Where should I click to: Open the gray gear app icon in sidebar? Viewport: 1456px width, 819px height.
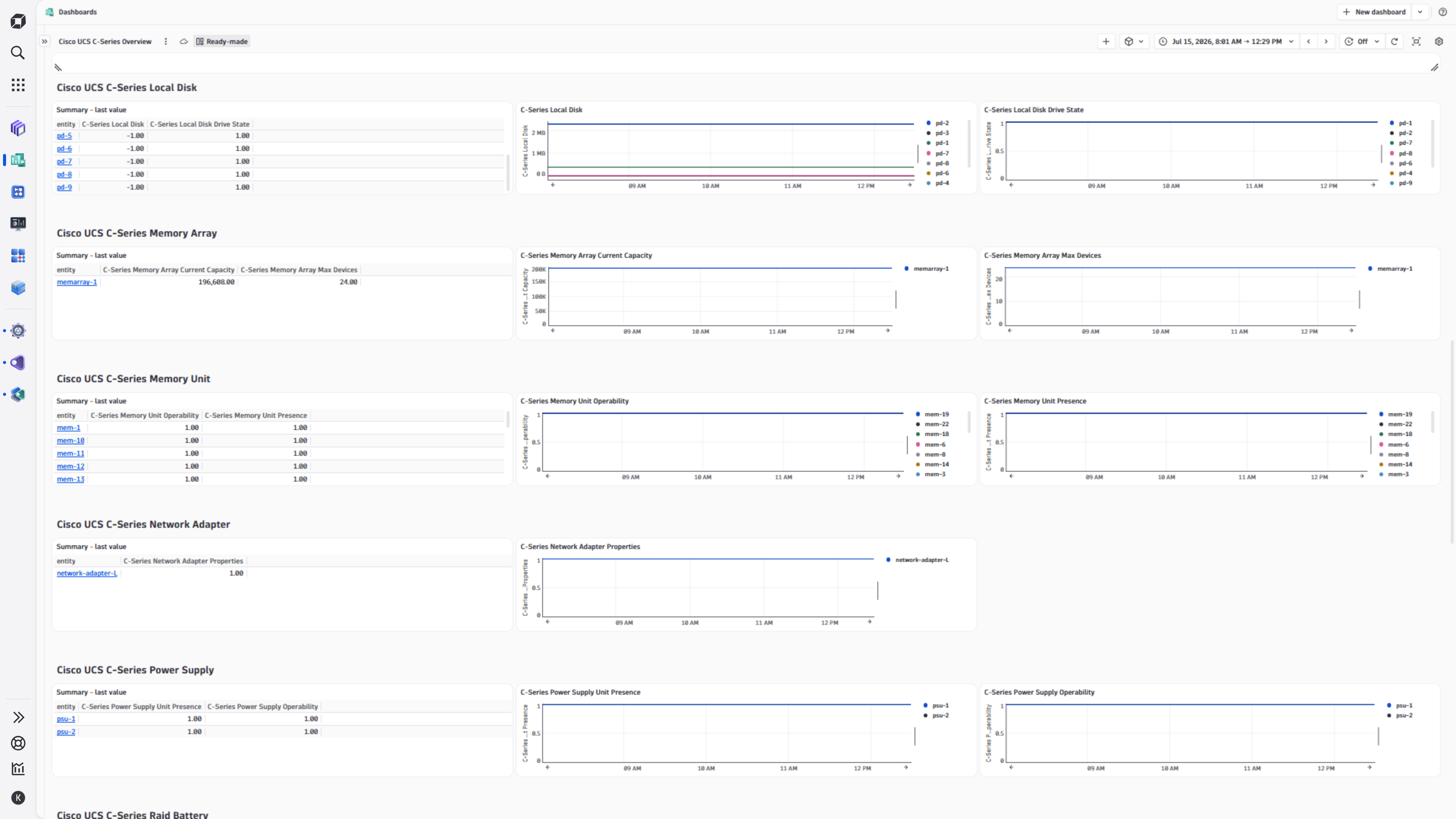18,331
